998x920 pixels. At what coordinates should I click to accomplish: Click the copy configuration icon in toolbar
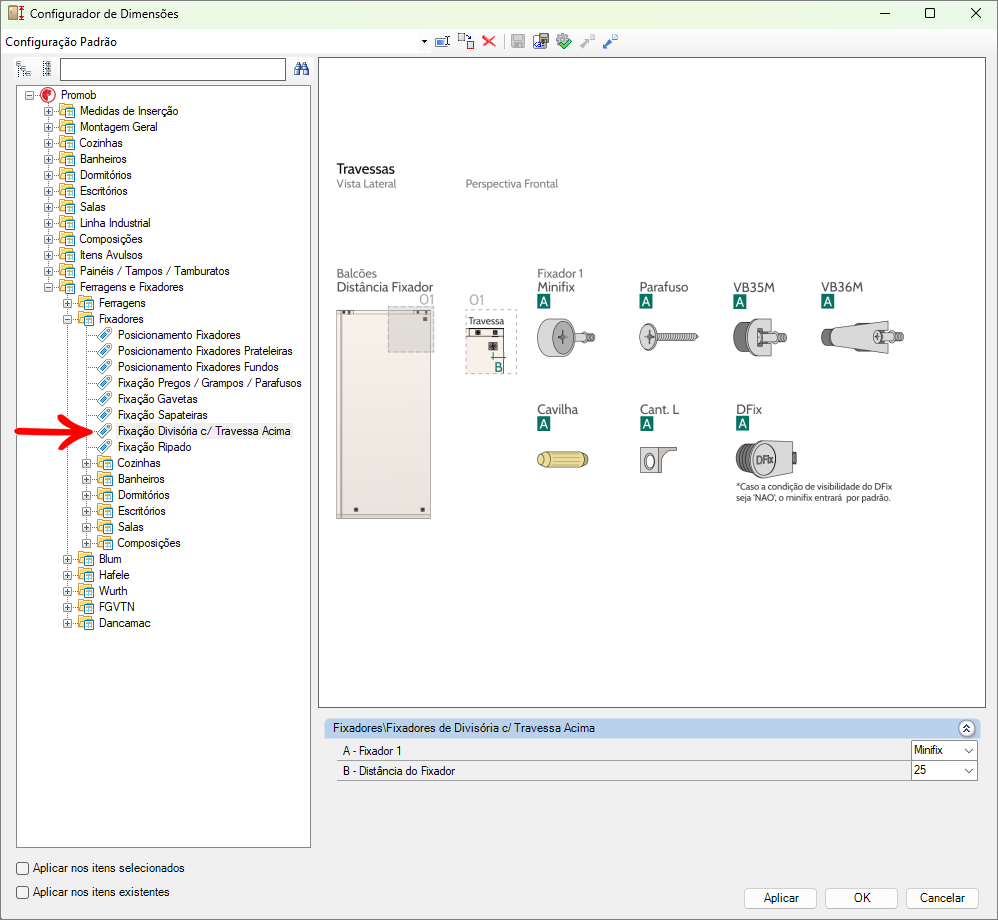(466, 42)
